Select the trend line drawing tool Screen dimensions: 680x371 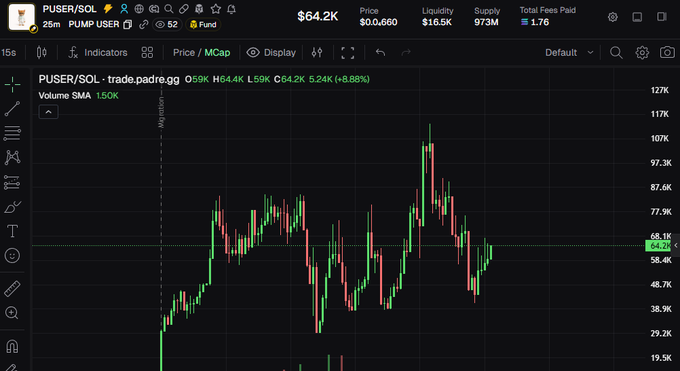point(12,109)
